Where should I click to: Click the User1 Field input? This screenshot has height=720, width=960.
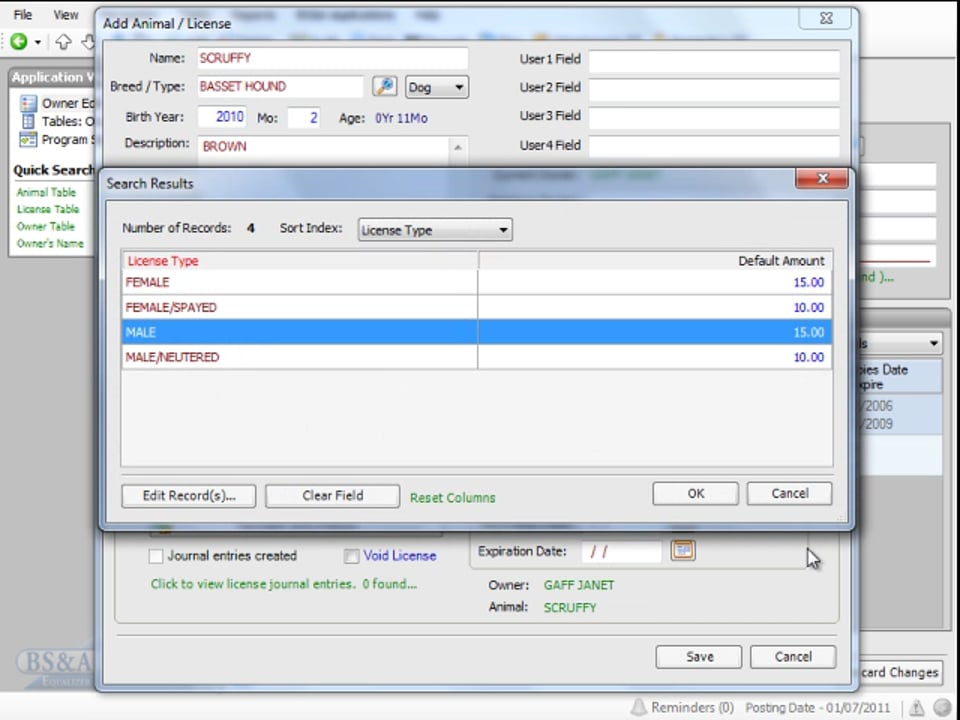(714, 61)
